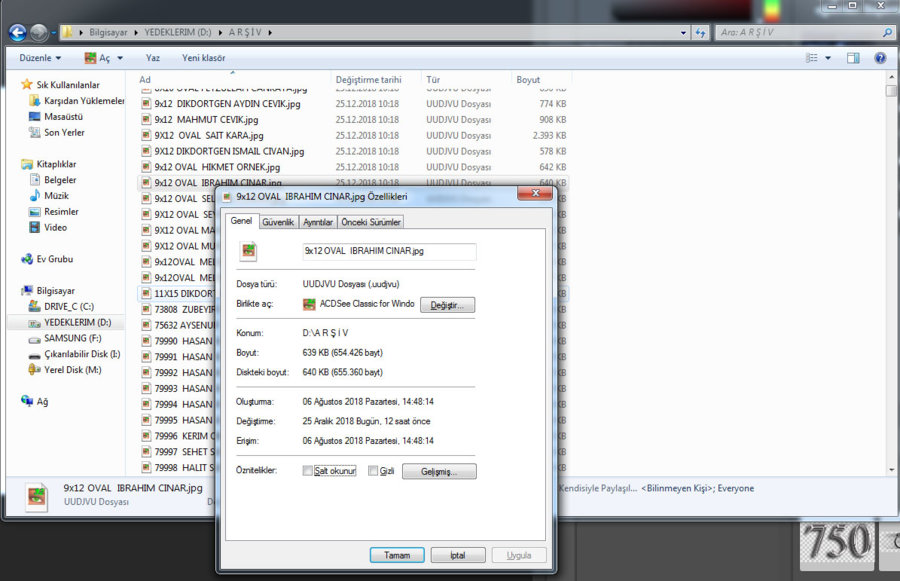Screen dimensions: 900x581
Task: Click the change view icon
Action: tap(812, 58)
